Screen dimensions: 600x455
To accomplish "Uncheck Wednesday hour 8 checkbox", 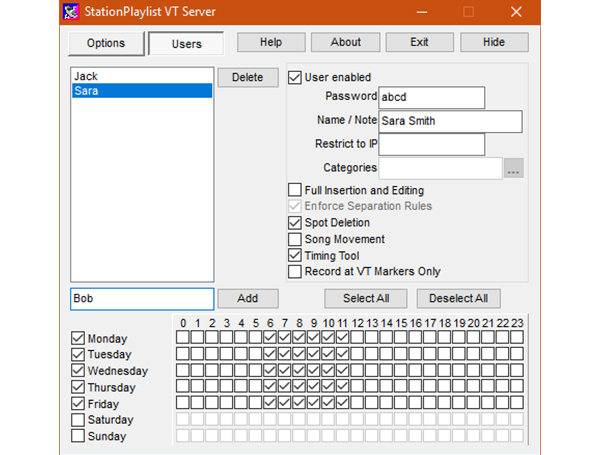I will pyautogui.click(x=299, y=370).
